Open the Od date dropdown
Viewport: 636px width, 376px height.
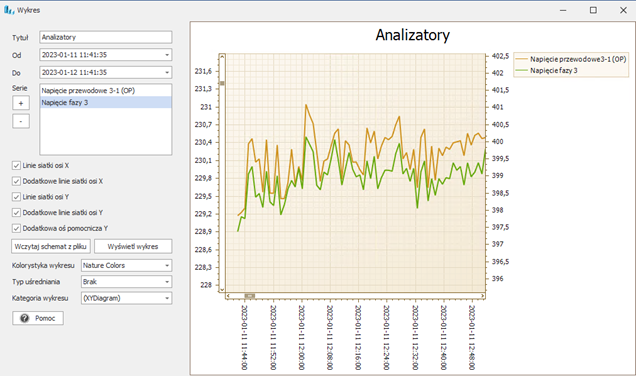(x=167, y=55)
